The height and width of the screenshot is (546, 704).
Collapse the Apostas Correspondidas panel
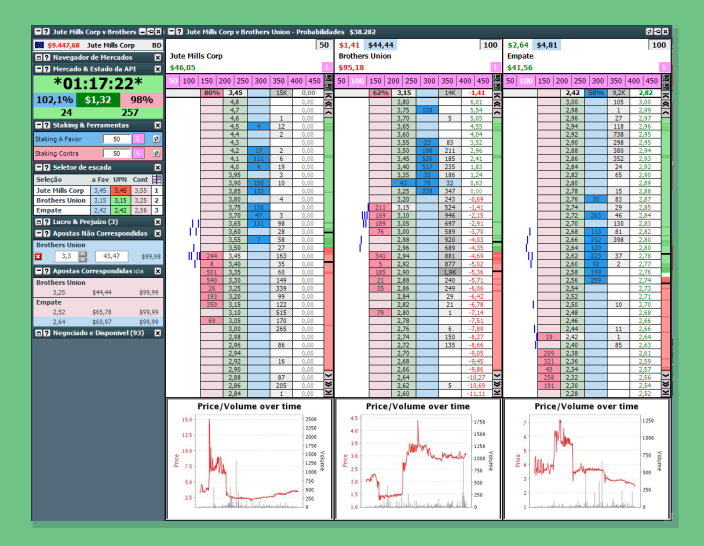39,271
